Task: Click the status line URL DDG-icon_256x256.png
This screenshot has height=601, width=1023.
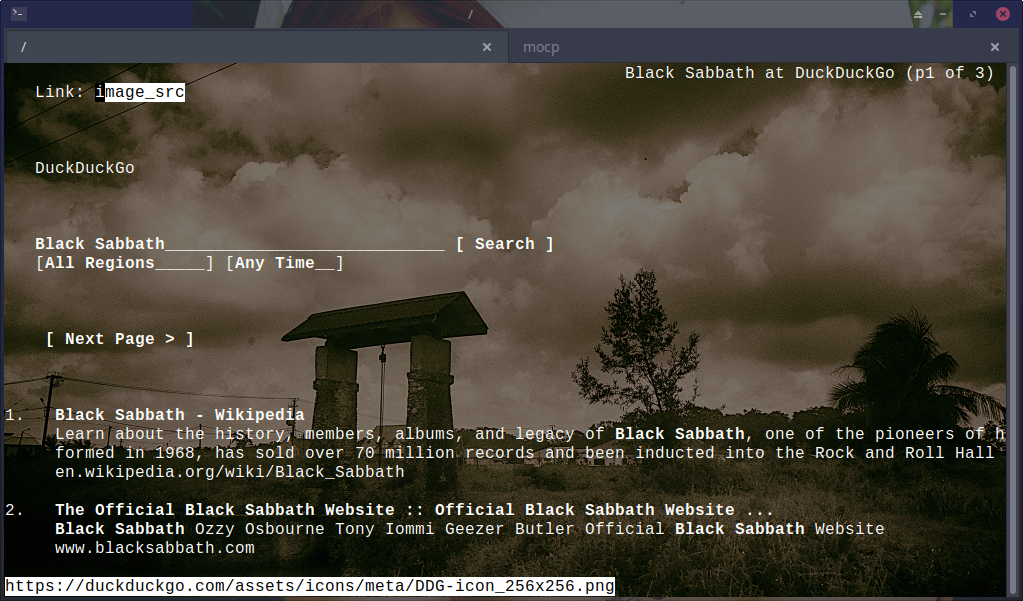Action: (x=310, y=586)
